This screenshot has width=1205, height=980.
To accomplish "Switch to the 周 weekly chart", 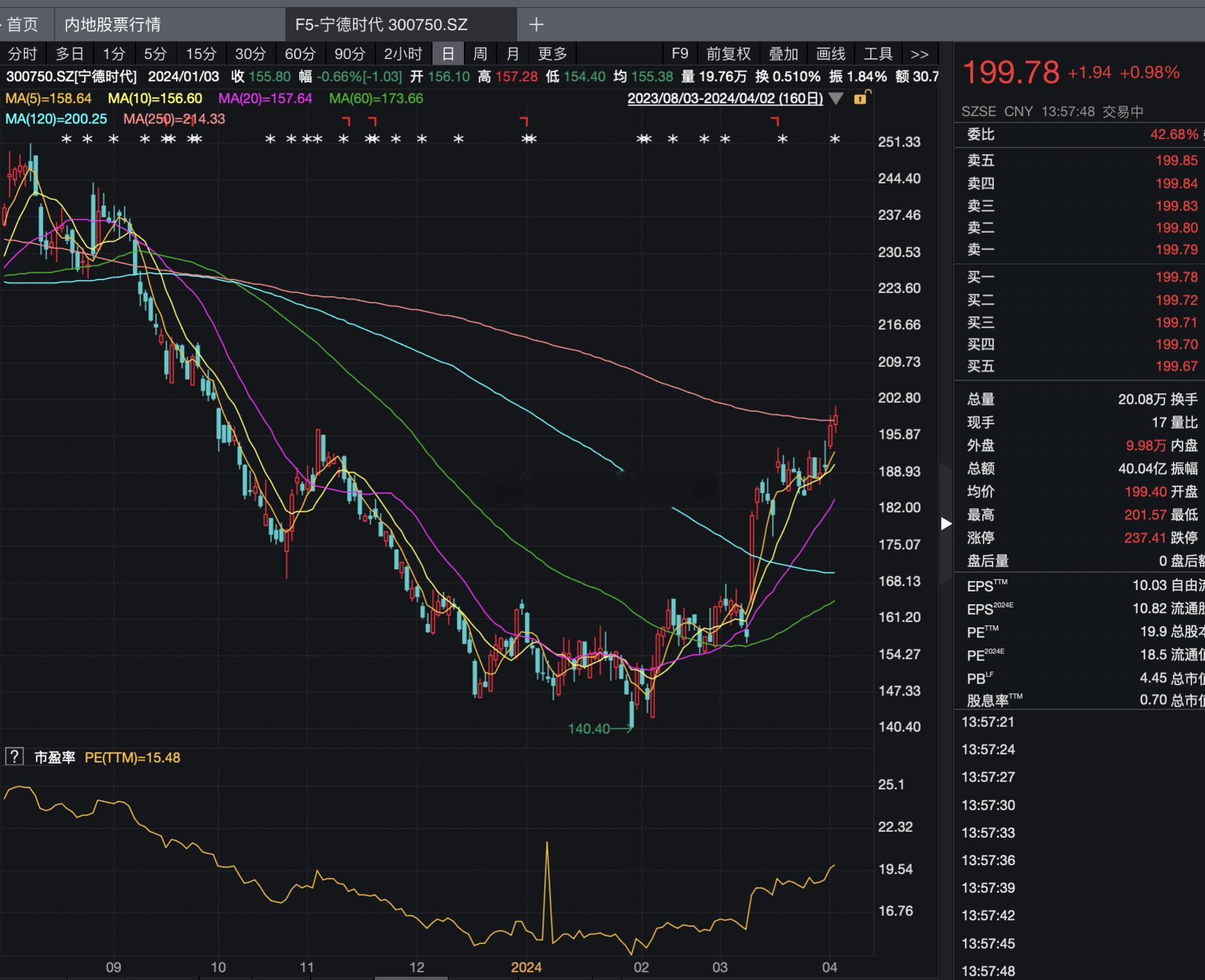I will coord(480,55).
